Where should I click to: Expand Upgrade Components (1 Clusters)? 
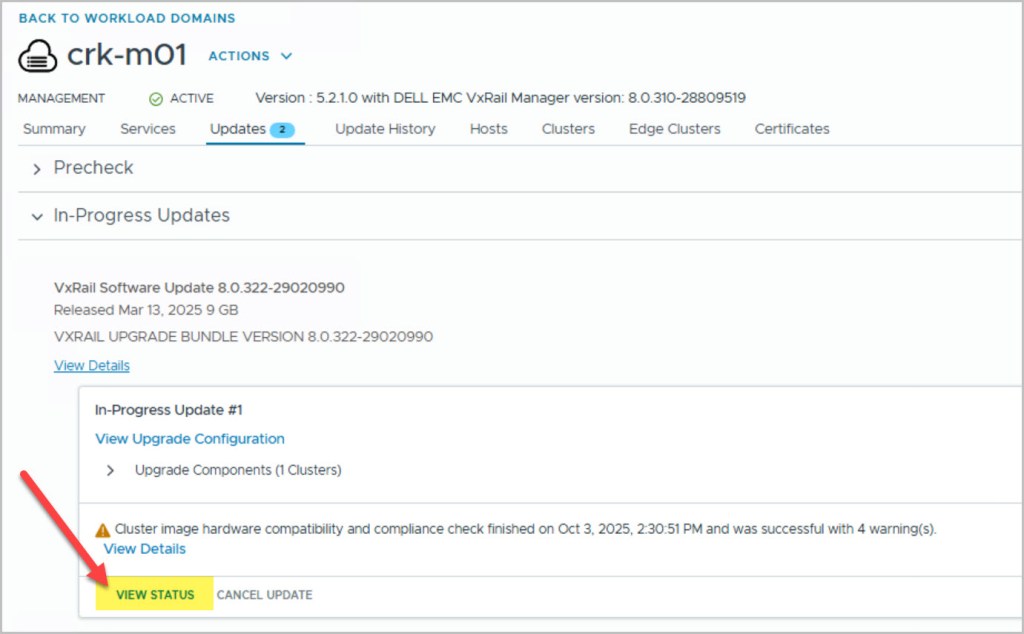click(110, 470)
